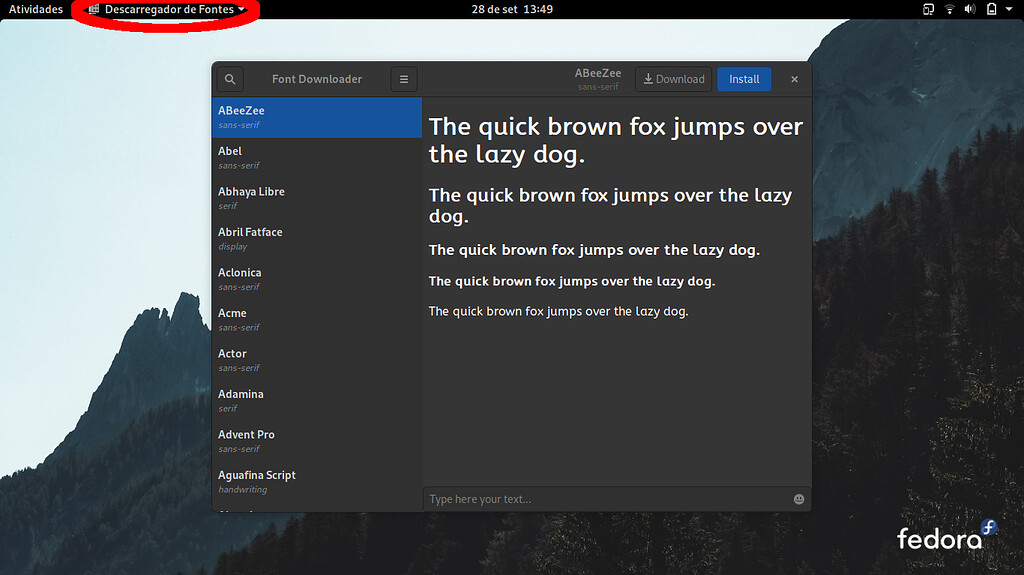Click the volume speaker icon
This screenshot has height=575, width=1024.
click(969, 9)
